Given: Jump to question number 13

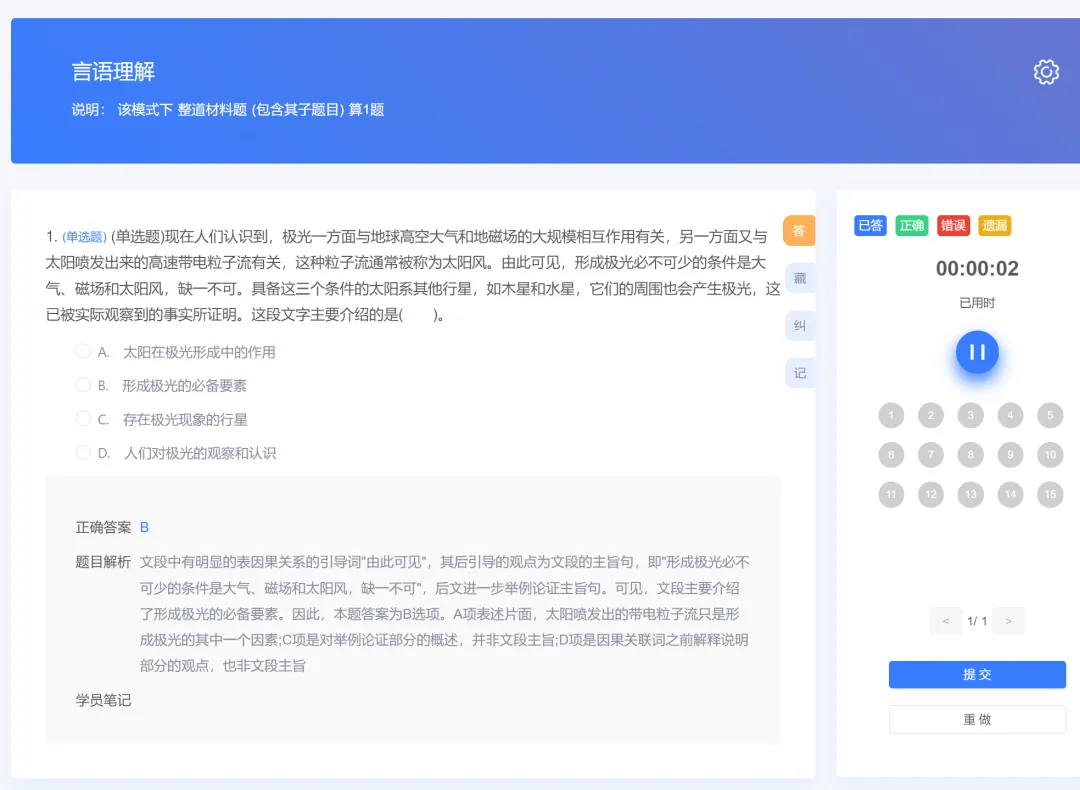Looking at the screenshot, I should point(970,495).
